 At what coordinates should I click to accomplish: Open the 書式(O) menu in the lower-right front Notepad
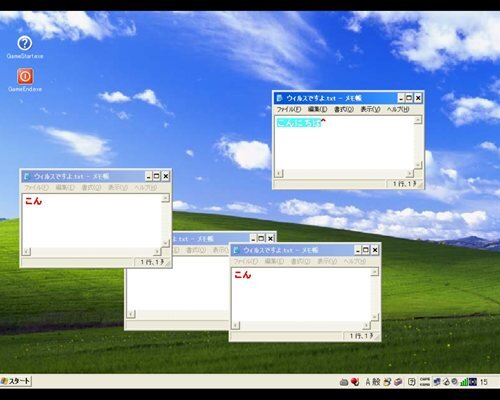pyautogui.click(x=301, y=261)
